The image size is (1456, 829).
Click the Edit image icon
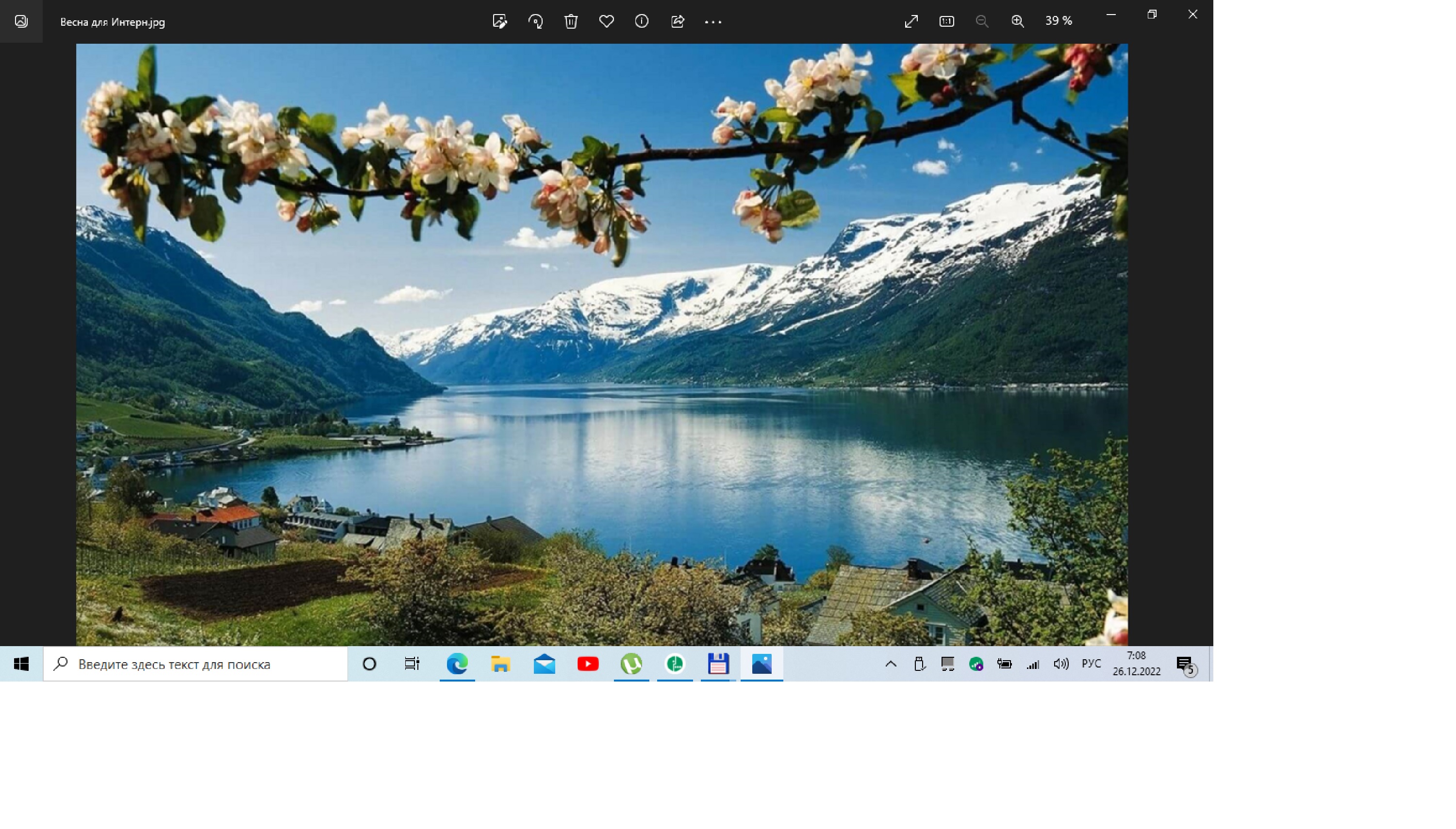click(x=499, y=22)
